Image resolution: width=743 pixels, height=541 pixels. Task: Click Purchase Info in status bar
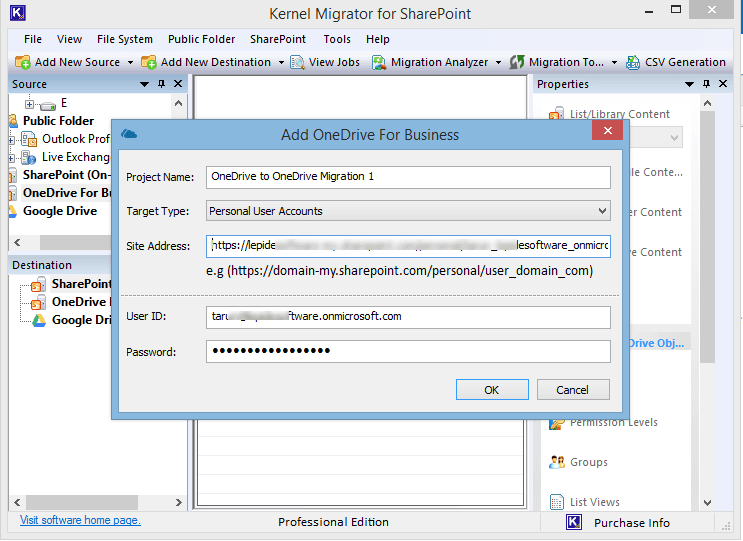click(632, 523)
